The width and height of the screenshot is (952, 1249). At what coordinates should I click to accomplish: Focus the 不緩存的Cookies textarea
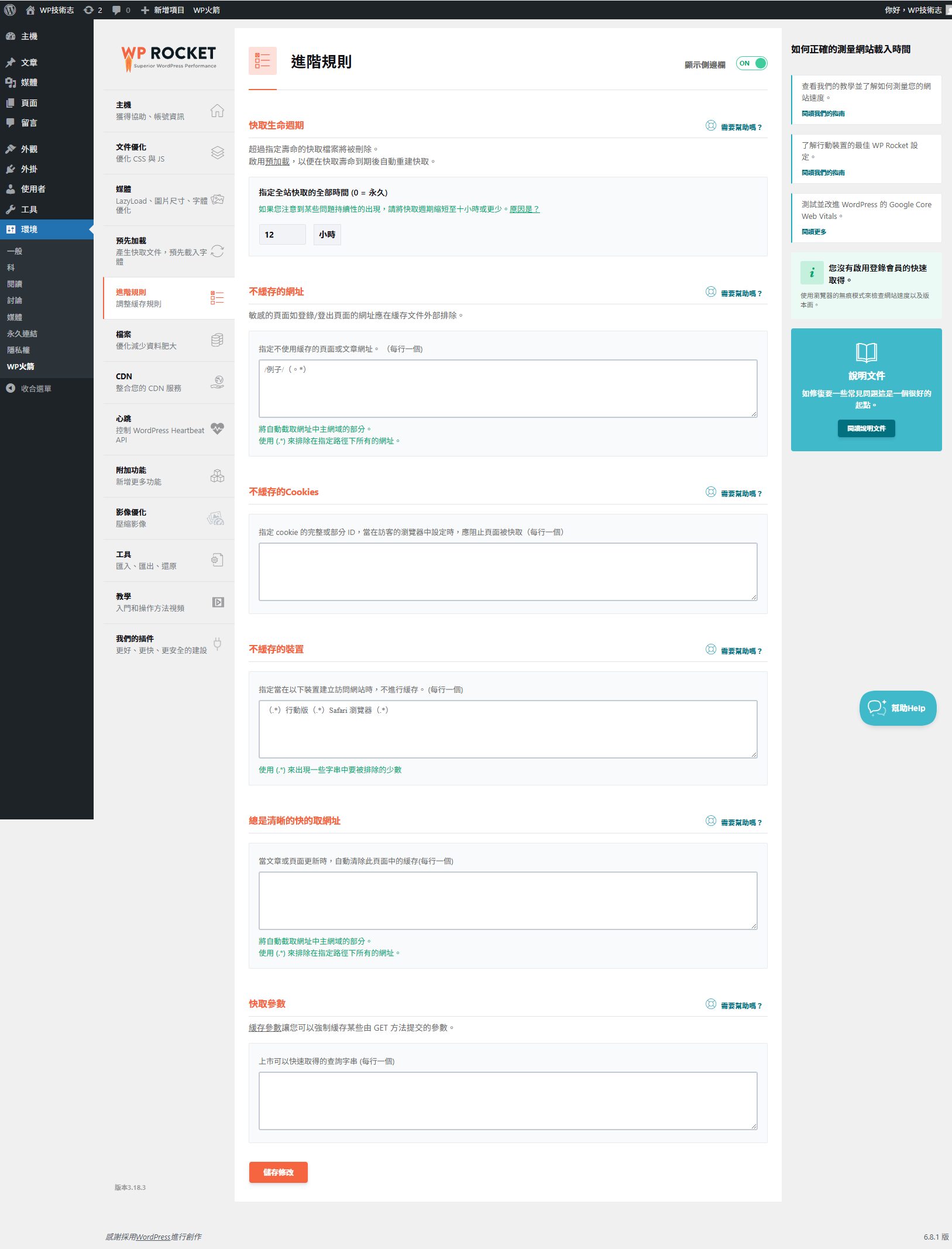[x=508, y=572]
